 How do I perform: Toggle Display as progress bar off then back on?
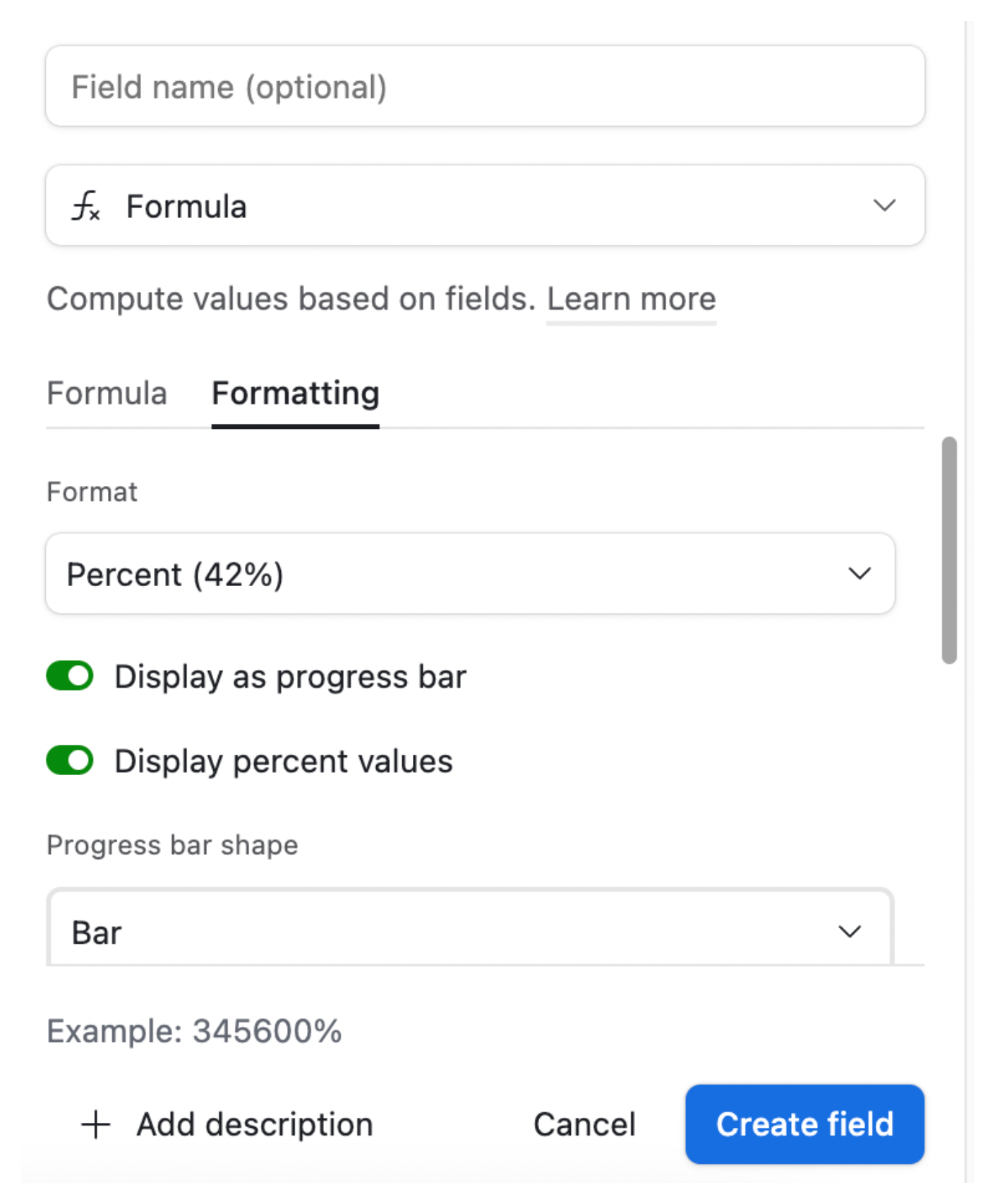69,675
